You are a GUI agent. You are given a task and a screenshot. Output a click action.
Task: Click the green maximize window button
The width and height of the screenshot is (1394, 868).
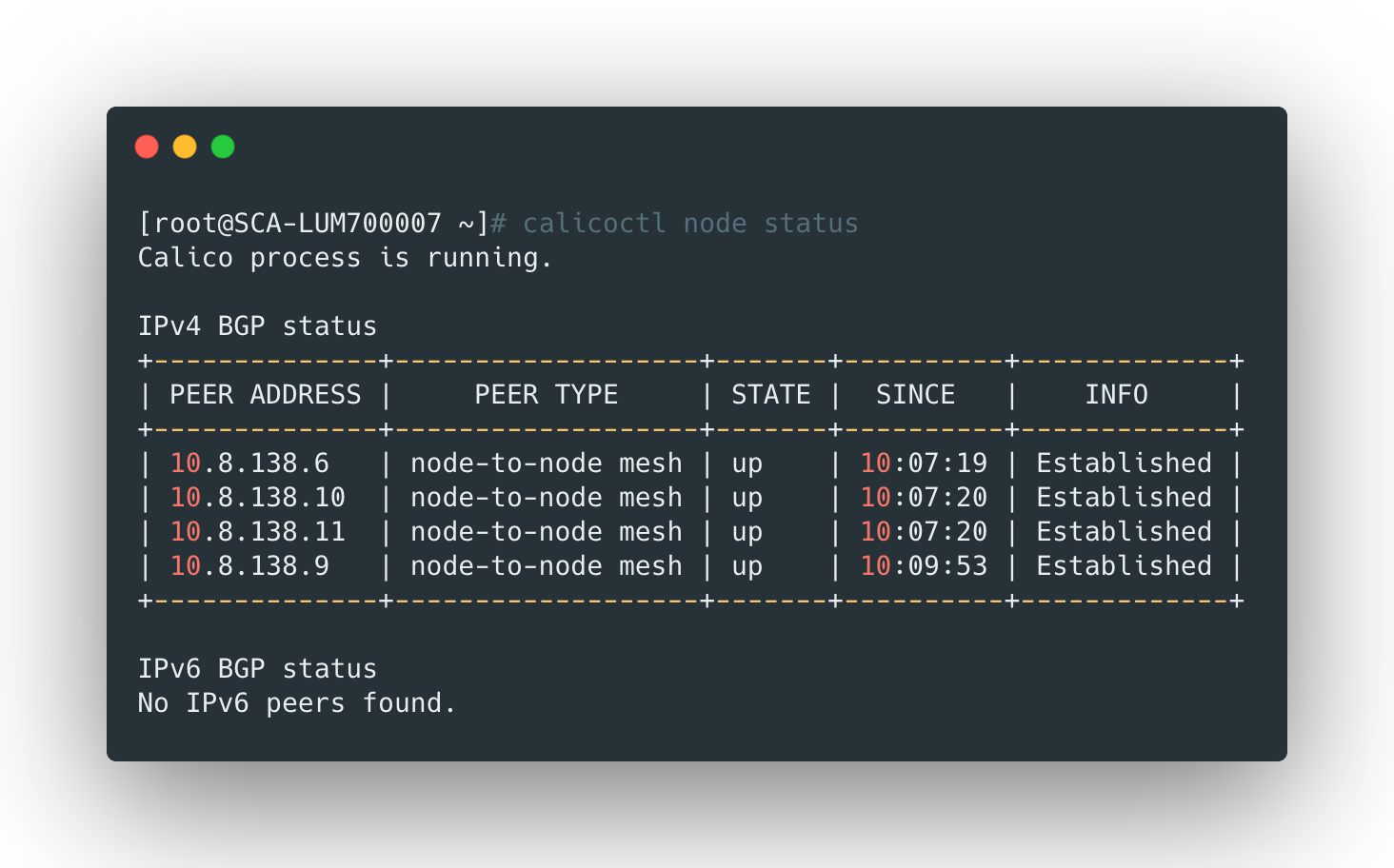(x=223, y=147)
